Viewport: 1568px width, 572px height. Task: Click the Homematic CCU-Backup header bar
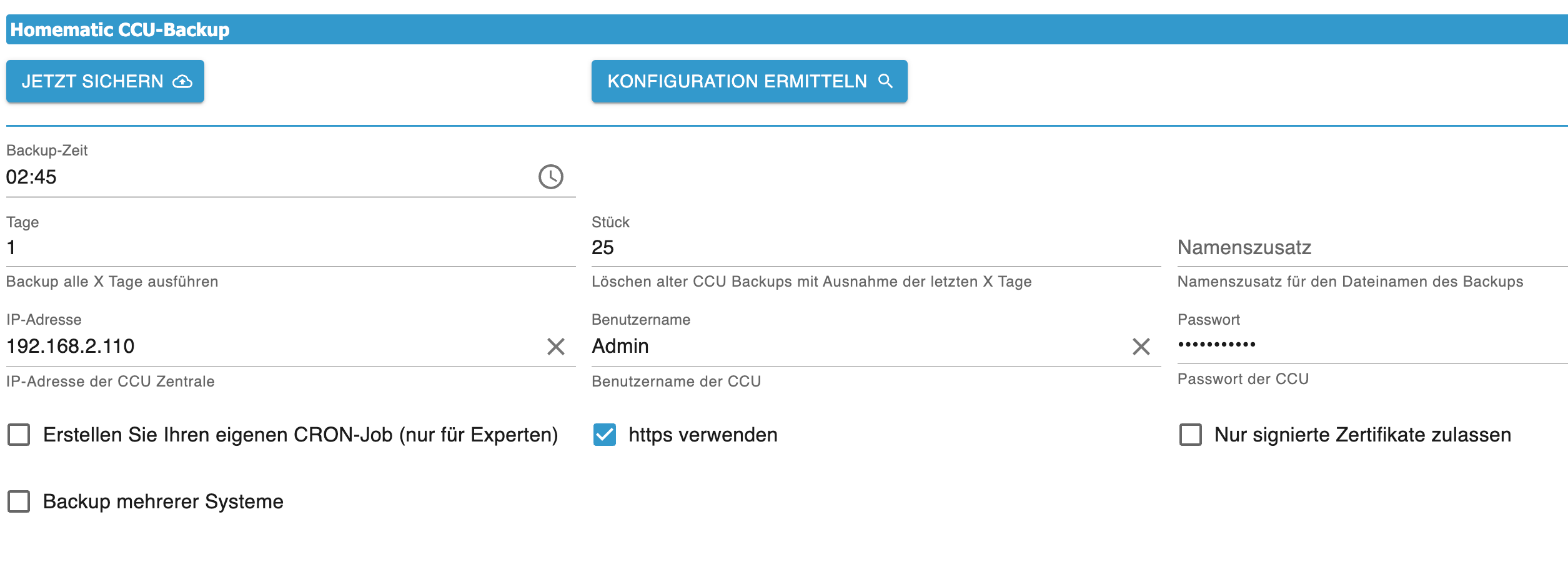(787, 29)
